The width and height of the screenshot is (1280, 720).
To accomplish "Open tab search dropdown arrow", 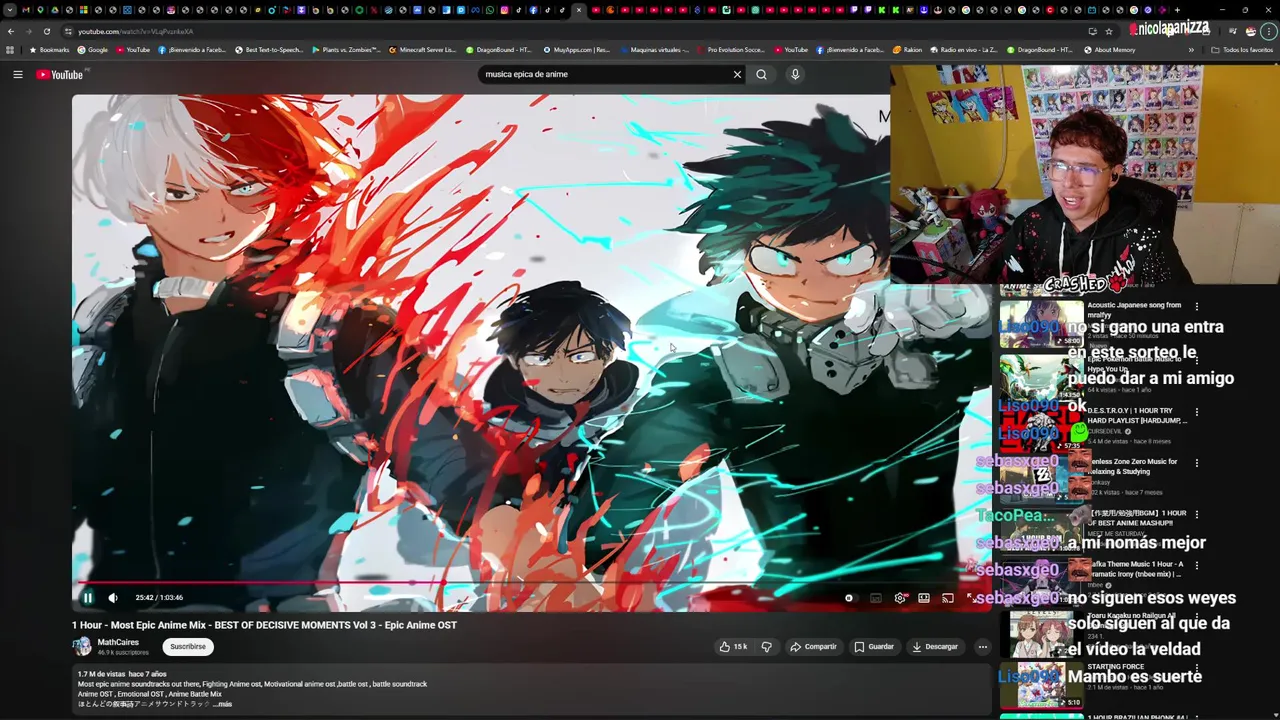I will tap(10, 10).
